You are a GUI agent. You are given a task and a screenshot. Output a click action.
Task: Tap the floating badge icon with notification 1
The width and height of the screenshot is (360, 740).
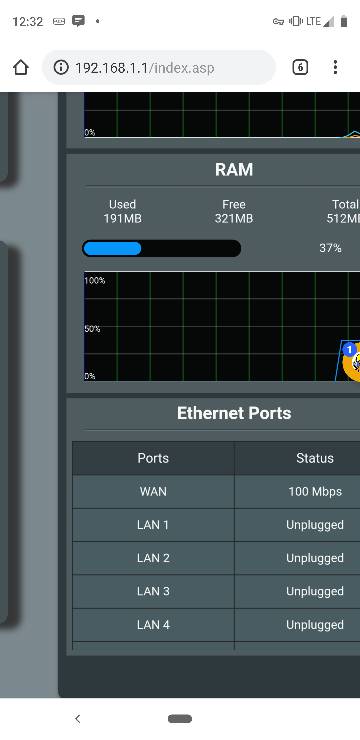point(351,361)
